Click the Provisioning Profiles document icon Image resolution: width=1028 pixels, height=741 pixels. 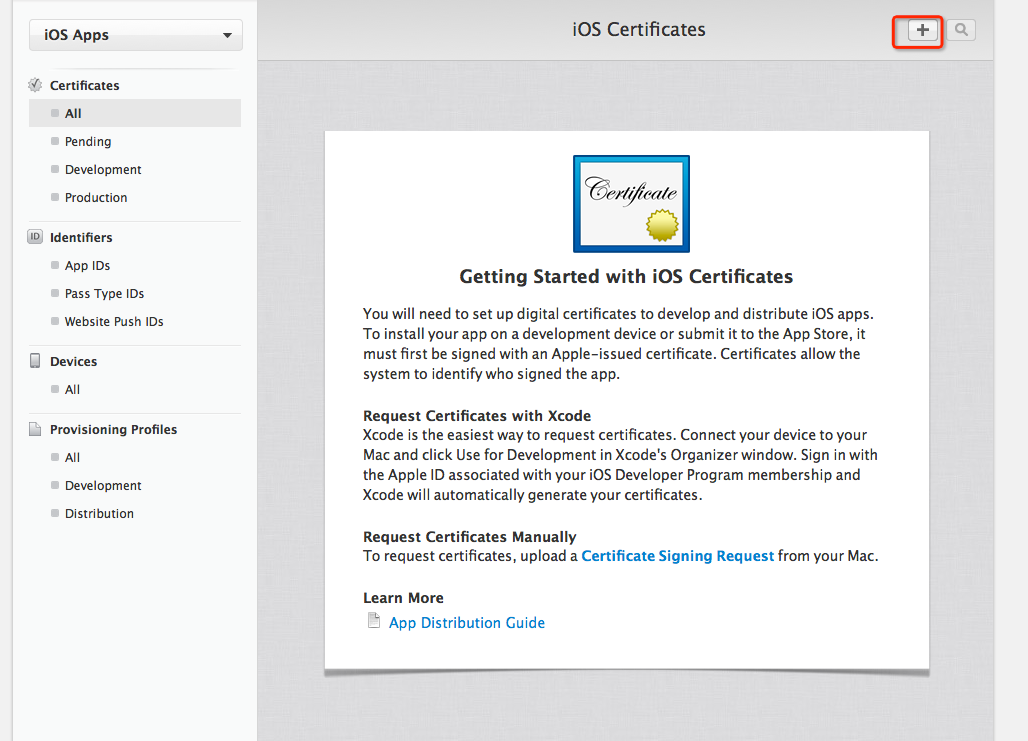point(35,429)
